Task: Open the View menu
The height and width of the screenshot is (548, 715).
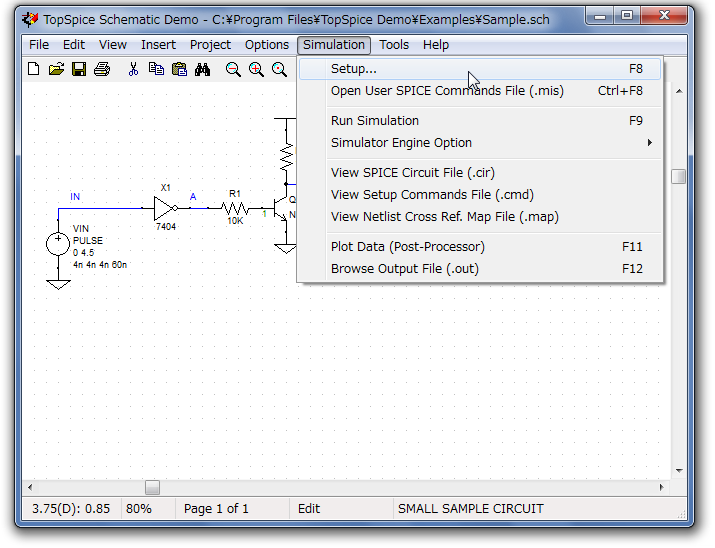Action: coord(113,45)
